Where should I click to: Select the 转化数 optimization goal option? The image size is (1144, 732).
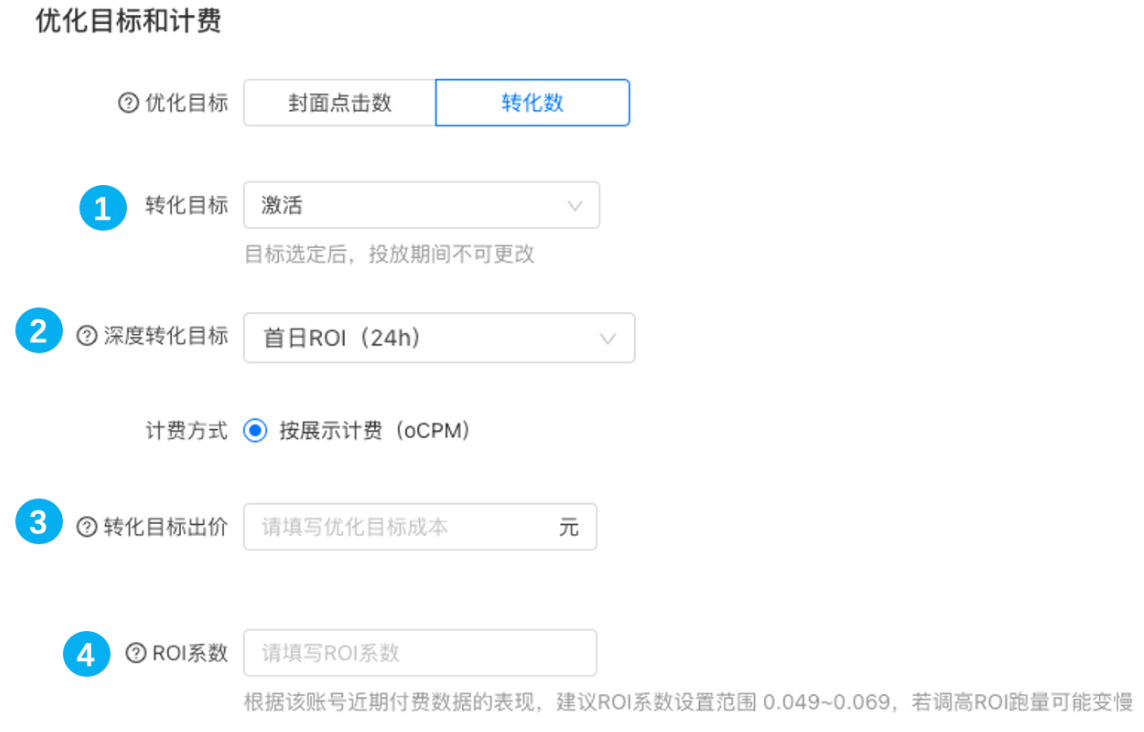[x=532, y=102]
